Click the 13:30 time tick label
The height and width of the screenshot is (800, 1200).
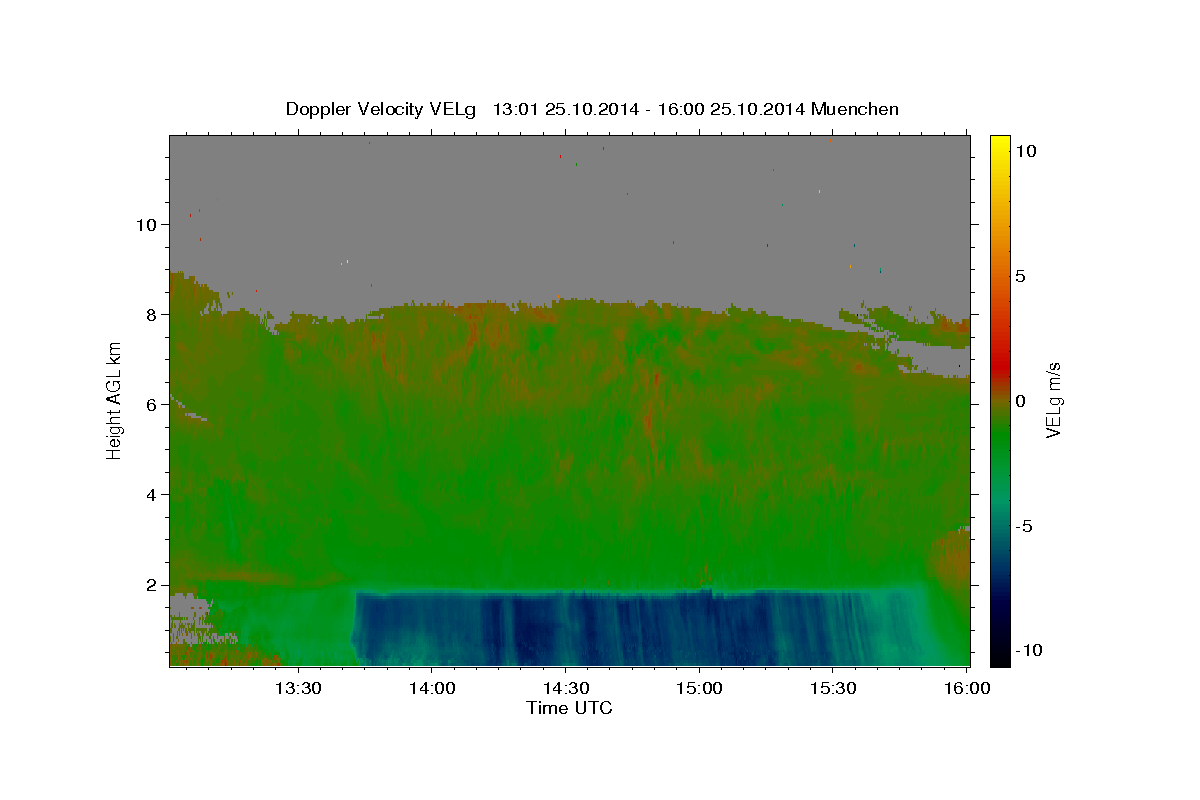pos(297,689)
